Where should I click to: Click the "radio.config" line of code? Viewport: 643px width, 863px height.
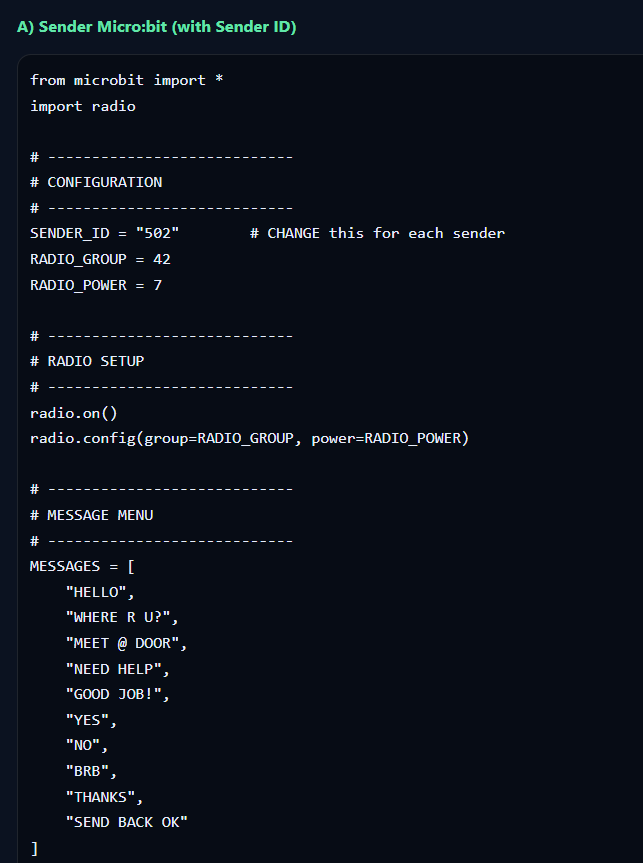point(249,438)
